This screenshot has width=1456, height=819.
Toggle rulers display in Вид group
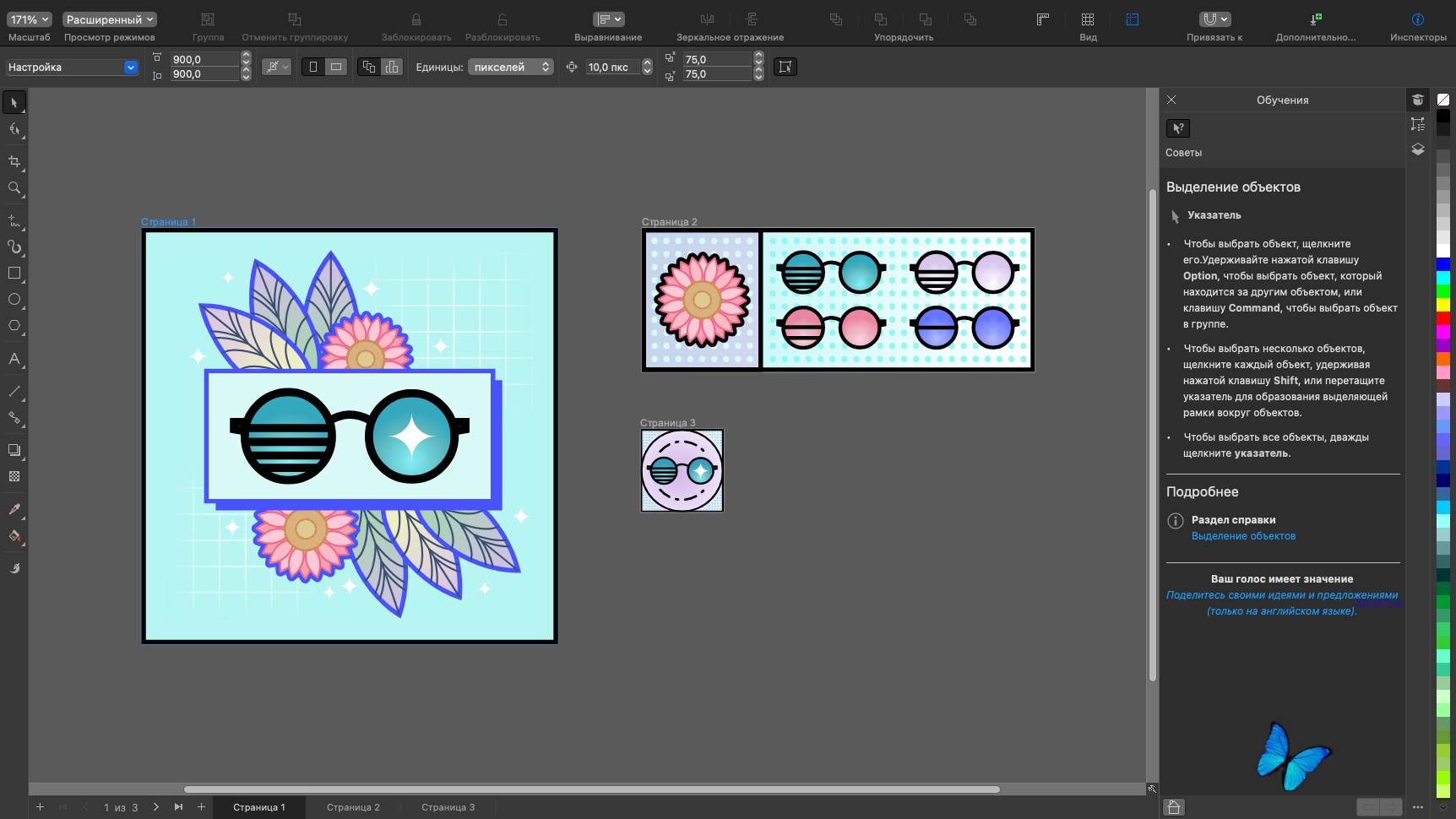tap(1043, 19)
